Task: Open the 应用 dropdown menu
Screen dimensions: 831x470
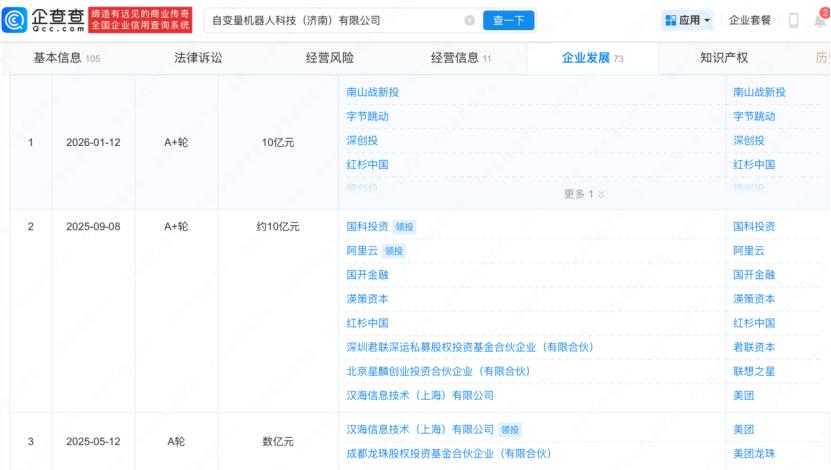Action: [x=689, y=20]
